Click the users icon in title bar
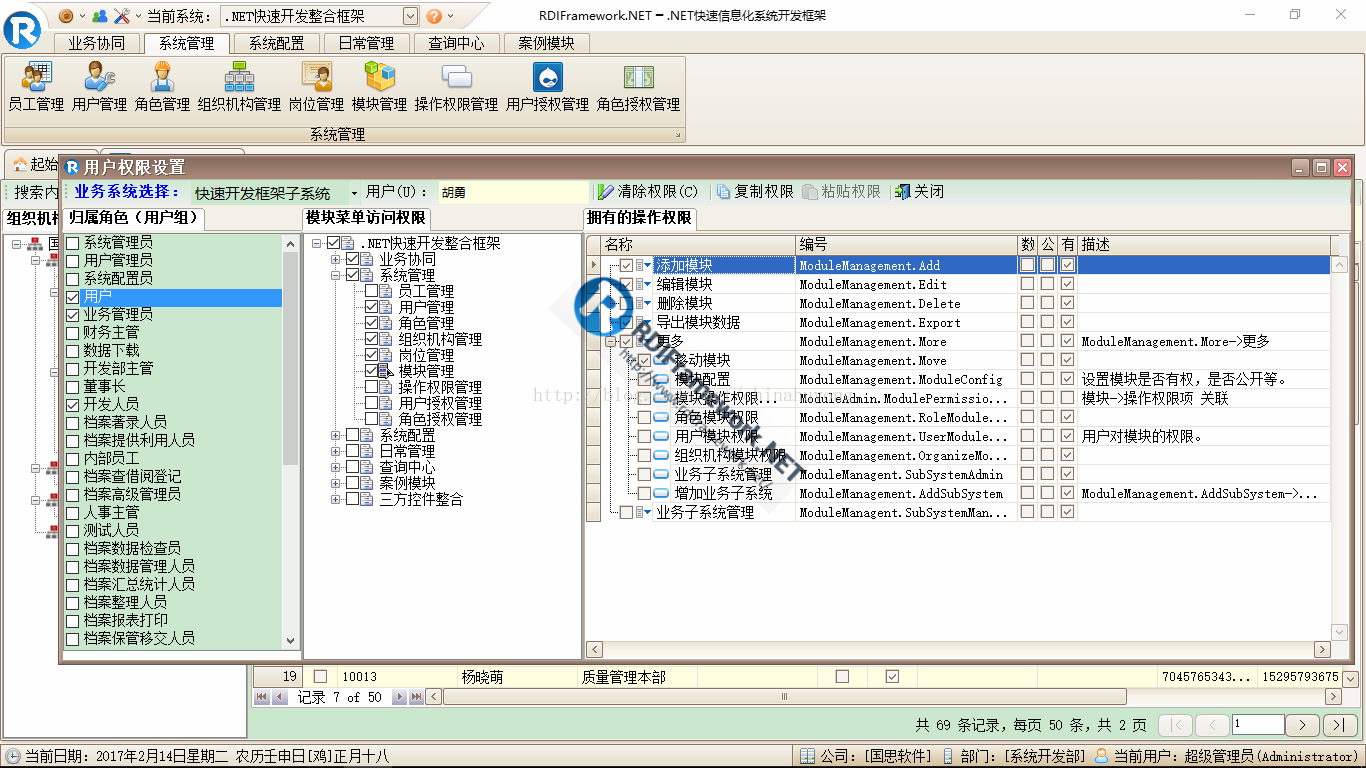This screenshot has width=1366, height=768. pyautogui.click(x=99, y=16)
